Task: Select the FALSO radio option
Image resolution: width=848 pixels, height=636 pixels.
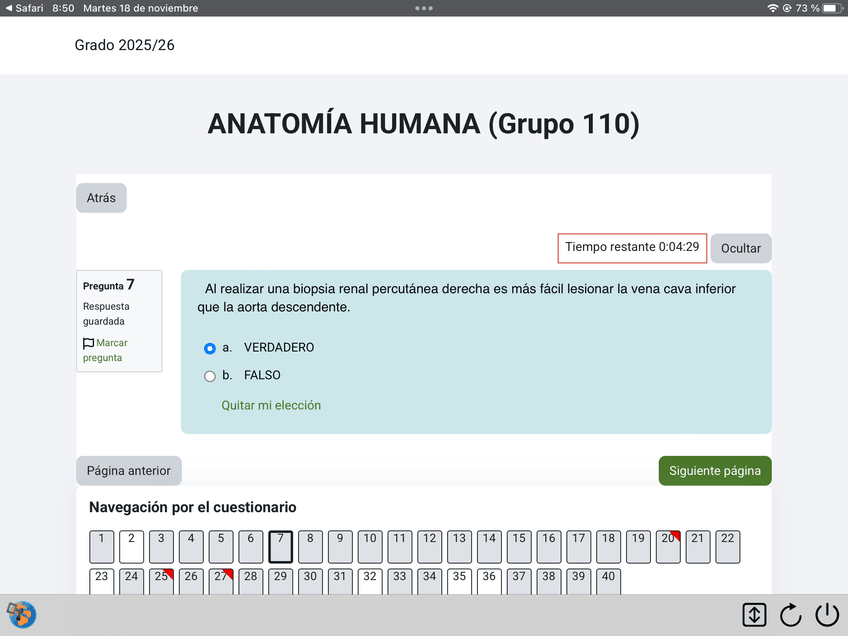Action: 210,376
